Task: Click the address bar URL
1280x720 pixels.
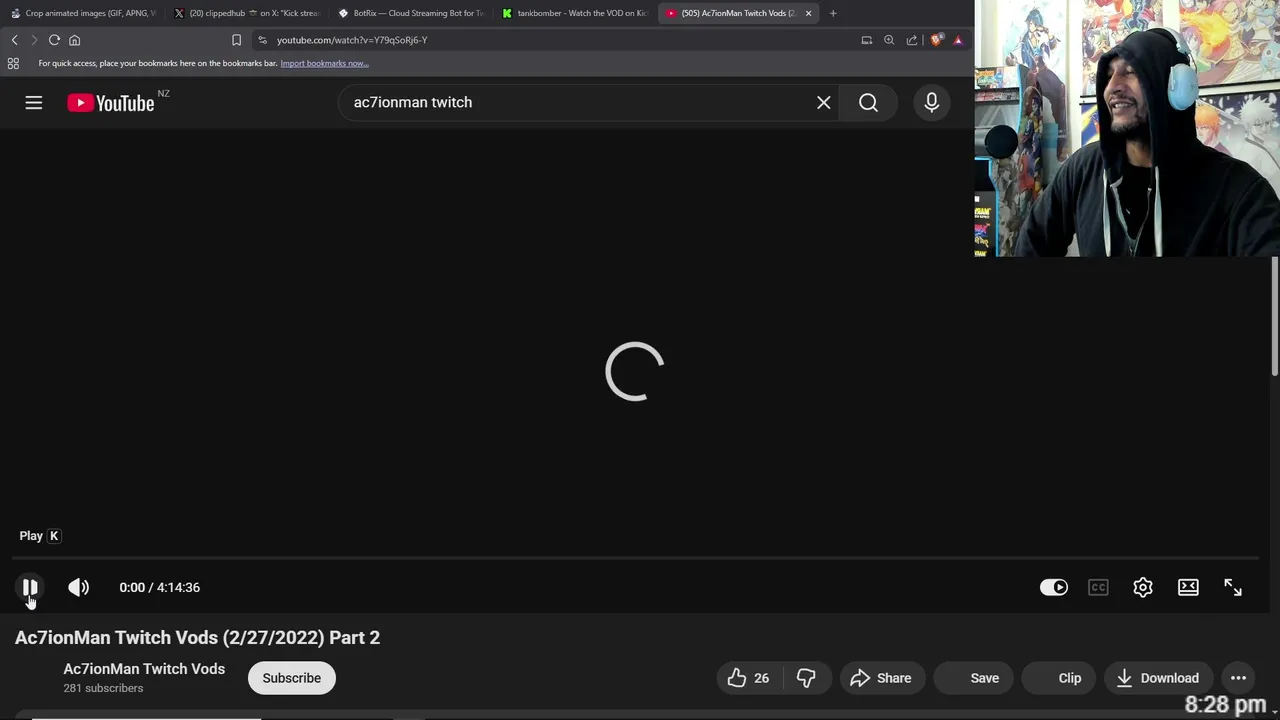Action: [x=352, y=40]
